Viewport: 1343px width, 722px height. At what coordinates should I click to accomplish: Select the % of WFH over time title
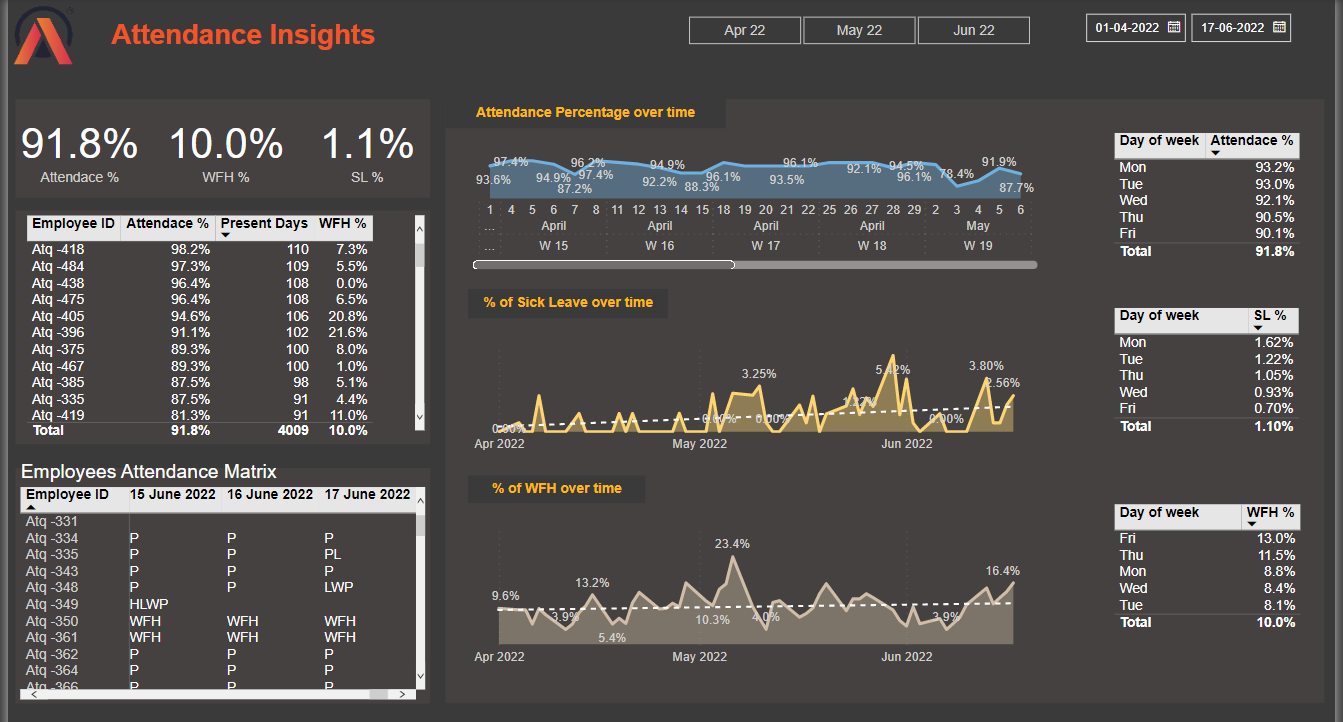pos(556,489)
